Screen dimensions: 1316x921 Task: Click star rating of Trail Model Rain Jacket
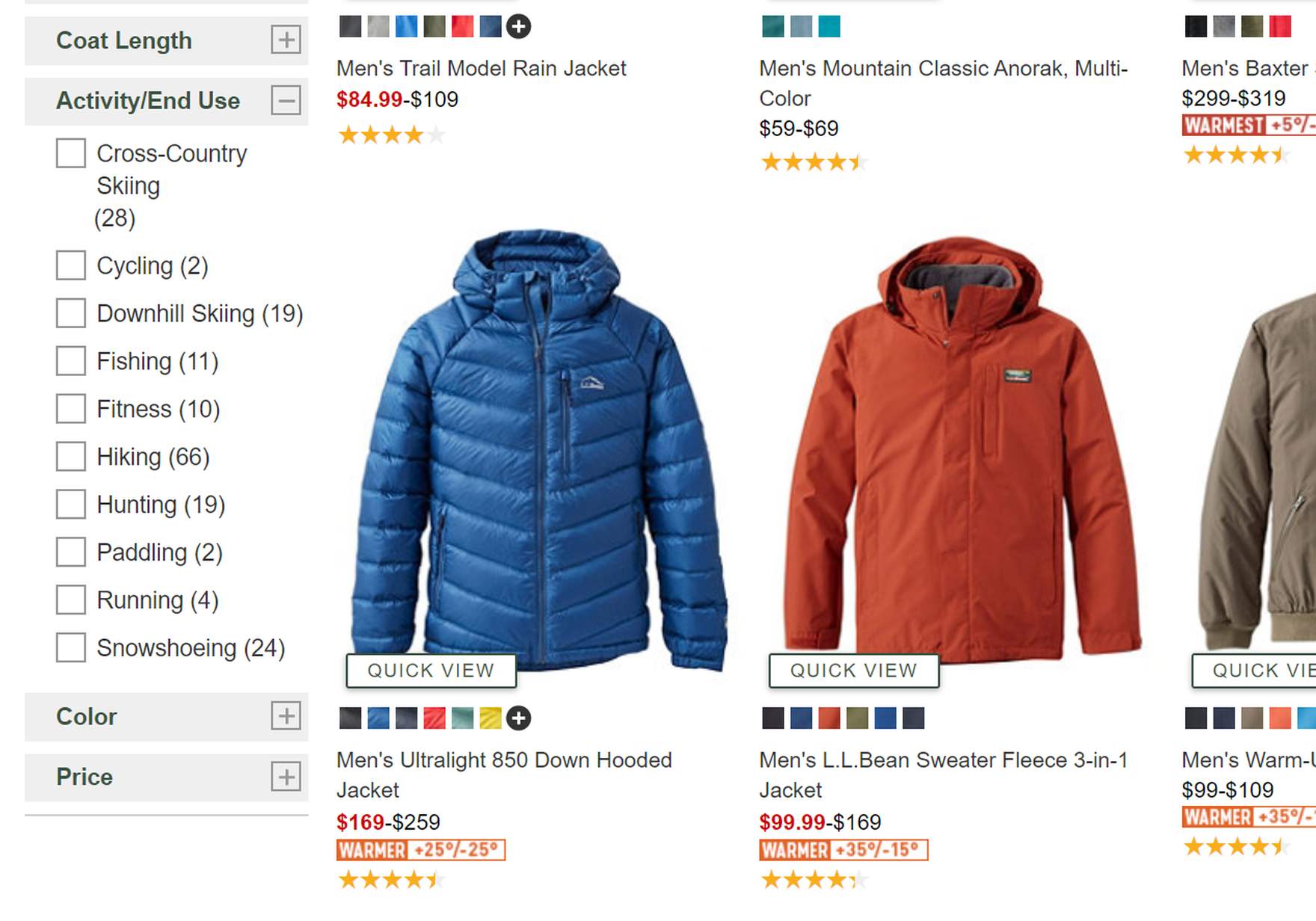coord(391,135)
